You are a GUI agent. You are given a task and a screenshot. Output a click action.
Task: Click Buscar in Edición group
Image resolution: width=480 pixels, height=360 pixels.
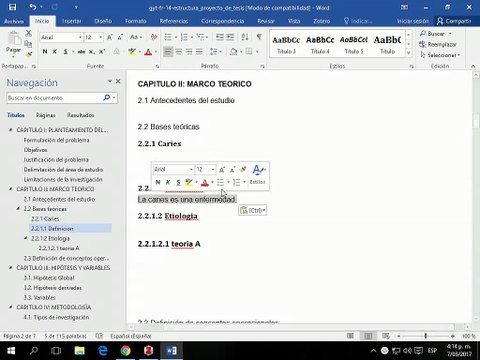436,34
